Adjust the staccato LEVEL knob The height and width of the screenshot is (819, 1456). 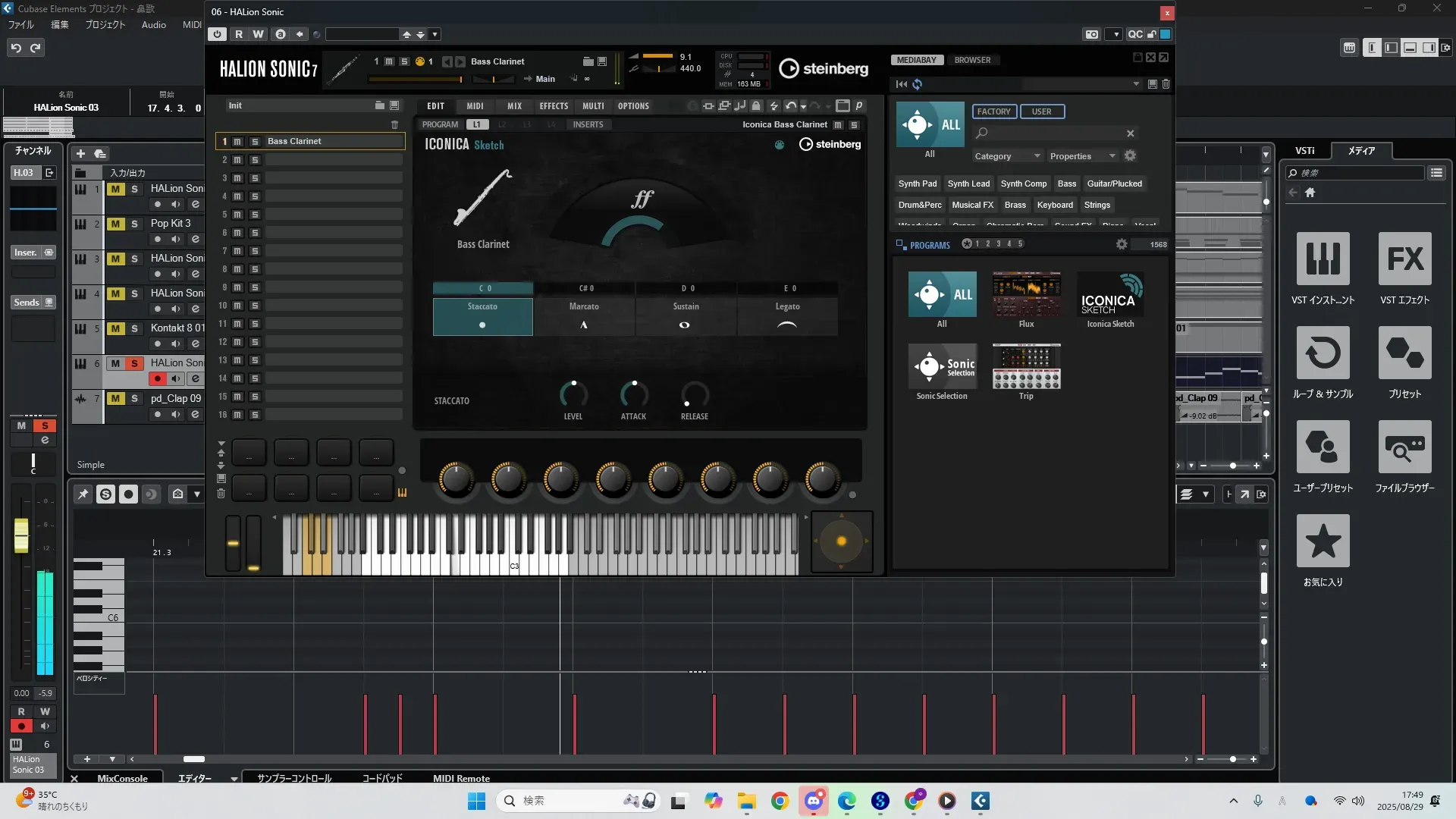click(x=573, y=395)
